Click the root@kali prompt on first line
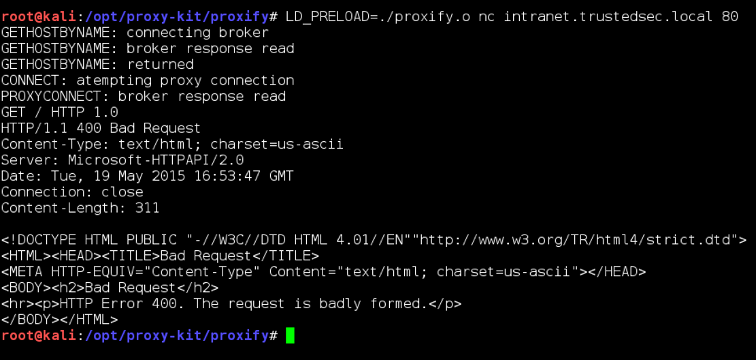Viewport: 756px width, 360px height. click(39, 17)
